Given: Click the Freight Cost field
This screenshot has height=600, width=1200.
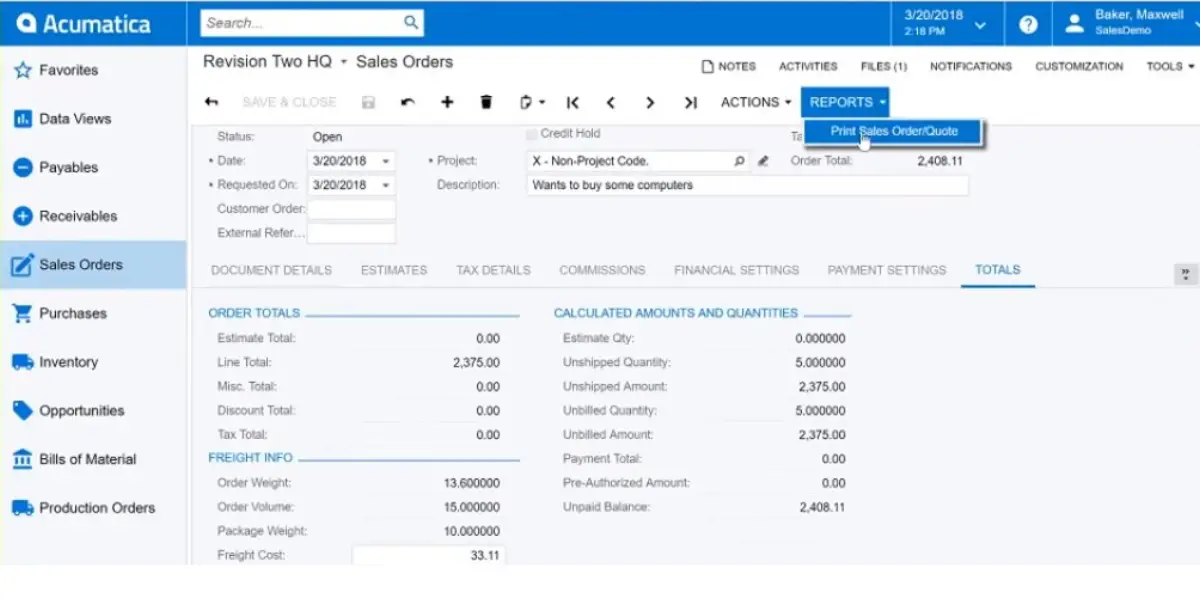Looking at the screenshot, I should (429, 556).
